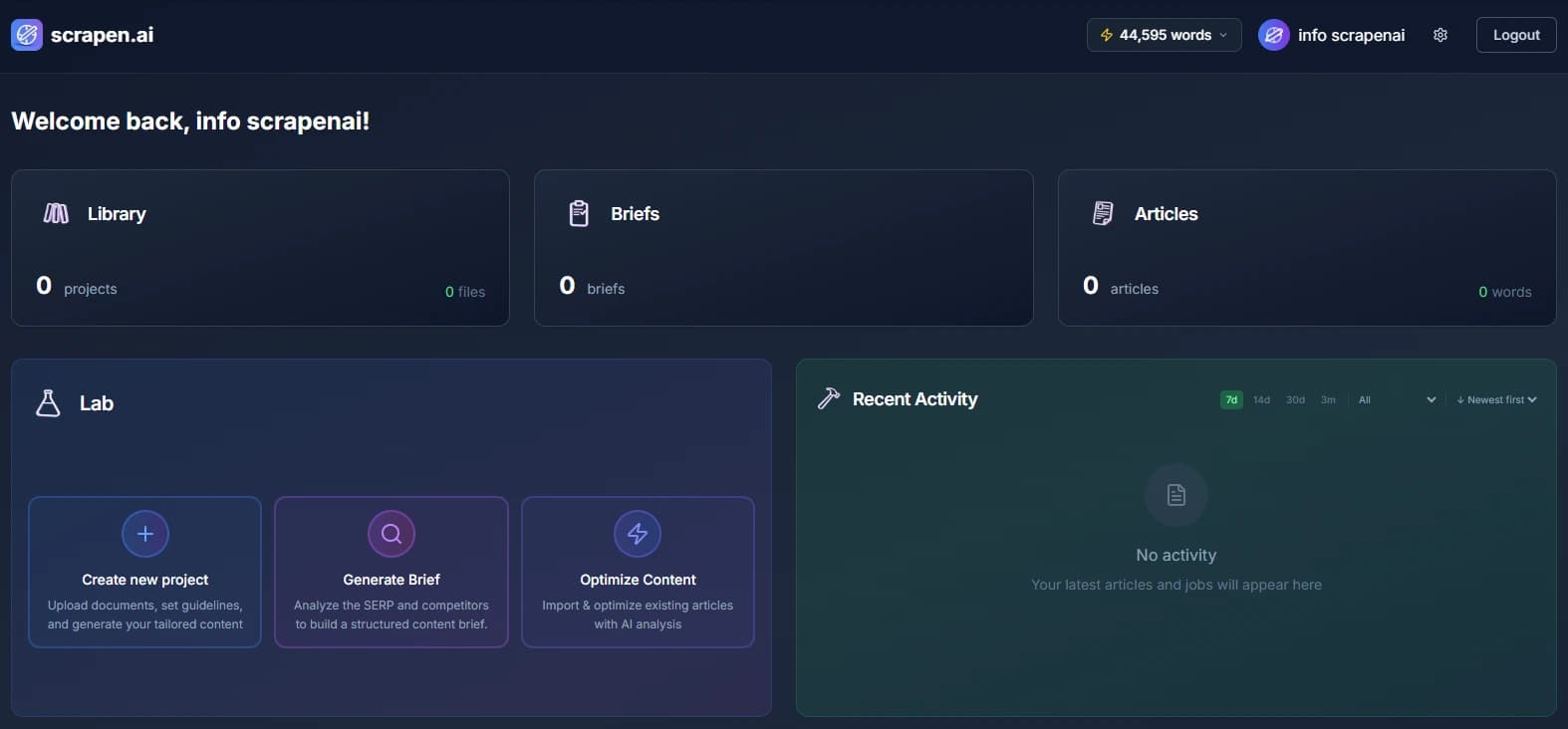Viewport: 1568px width, 729px height.
Task: Select the 30d activity range
Action: (x=1295, y=399)
